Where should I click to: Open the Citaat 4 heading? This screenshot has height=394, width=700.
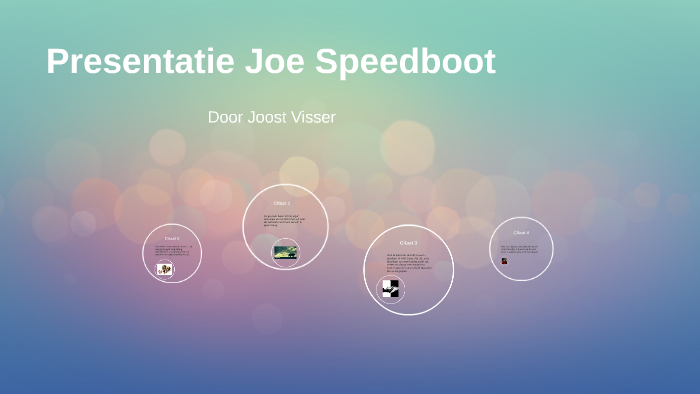(x=521, y=233)
